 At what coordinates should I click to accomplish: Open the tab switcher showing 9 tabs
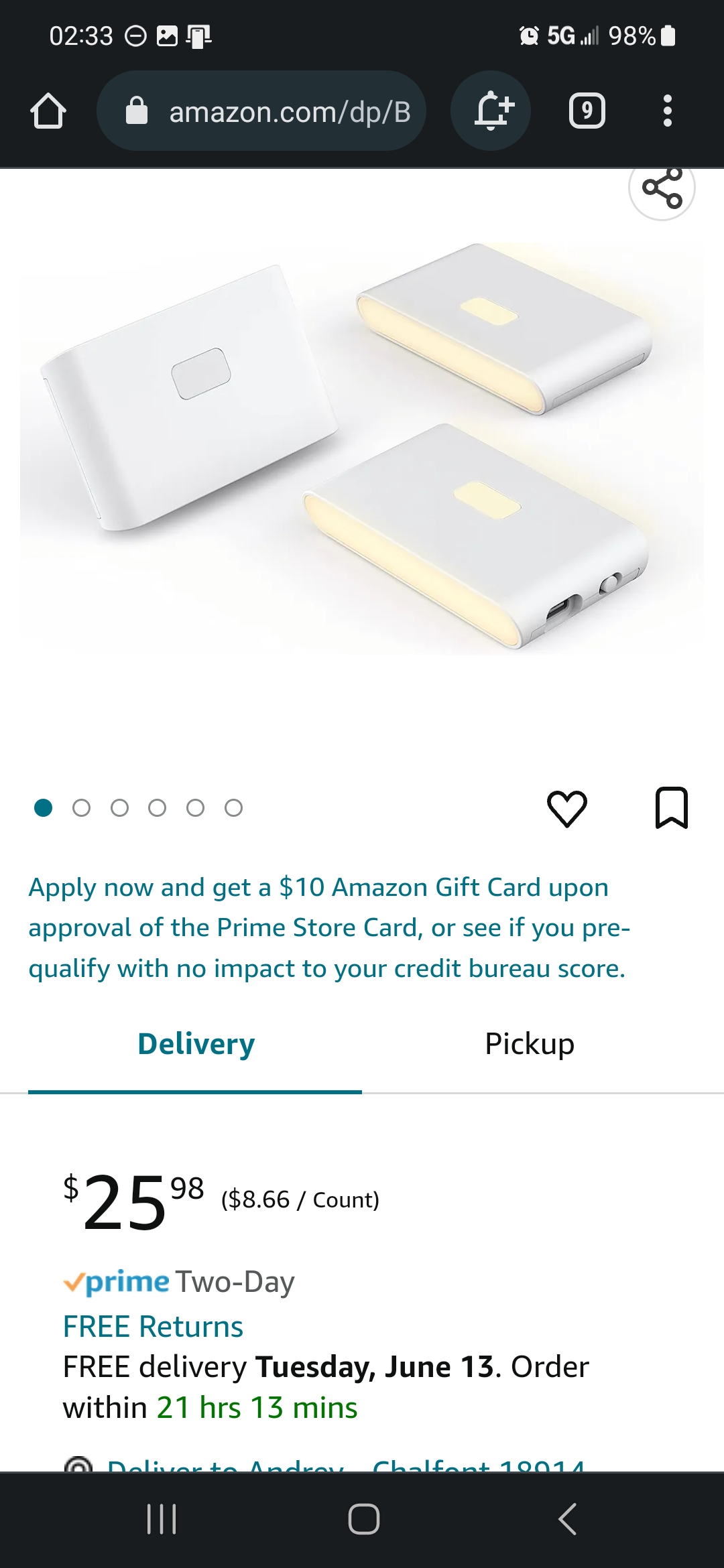pos(587,111)
